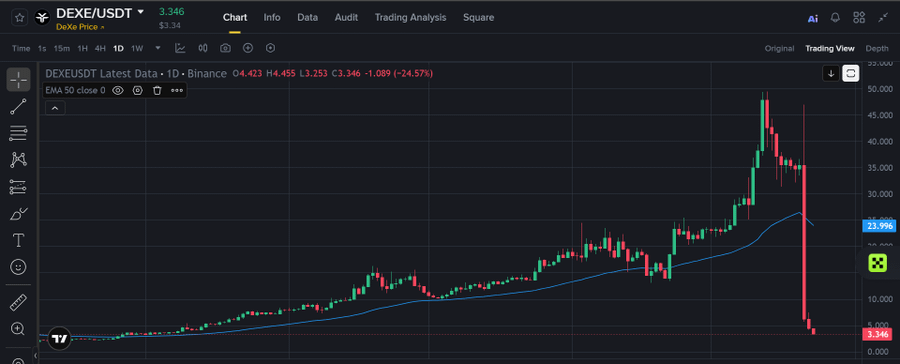Toggle the chart auto-fit button at top right
900x364 pixels.
pyautogui.click(x=851, y=73)
